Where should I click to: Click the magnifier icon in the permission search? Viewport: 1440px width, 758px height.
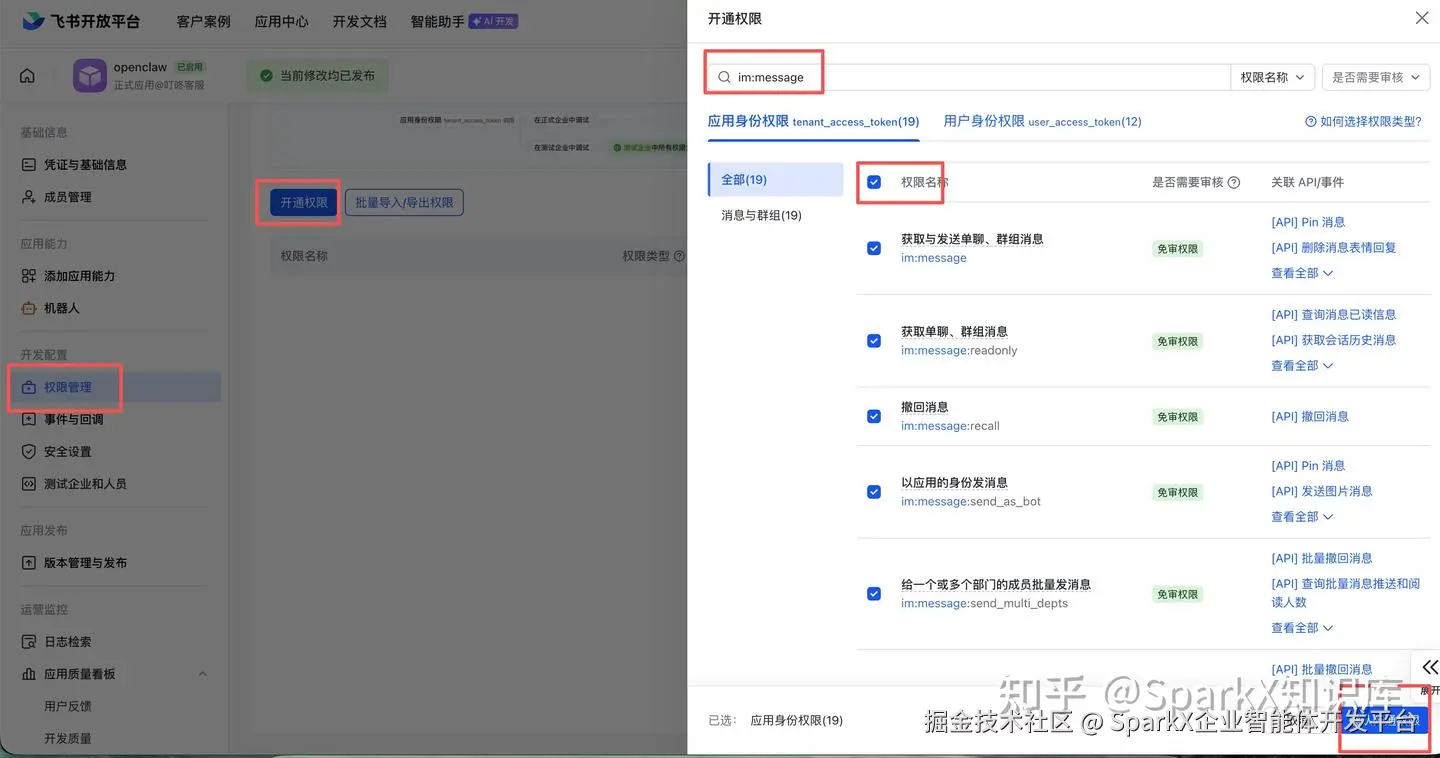[x=724, y=77]
